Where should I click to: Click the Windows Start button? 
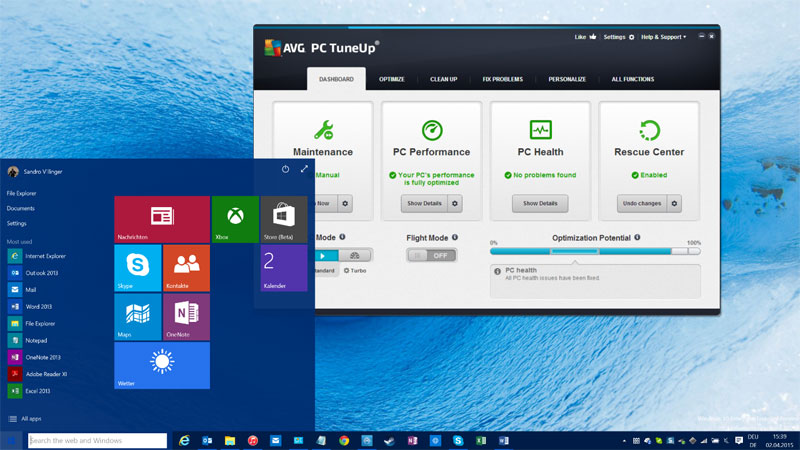[x=11, y=440]
